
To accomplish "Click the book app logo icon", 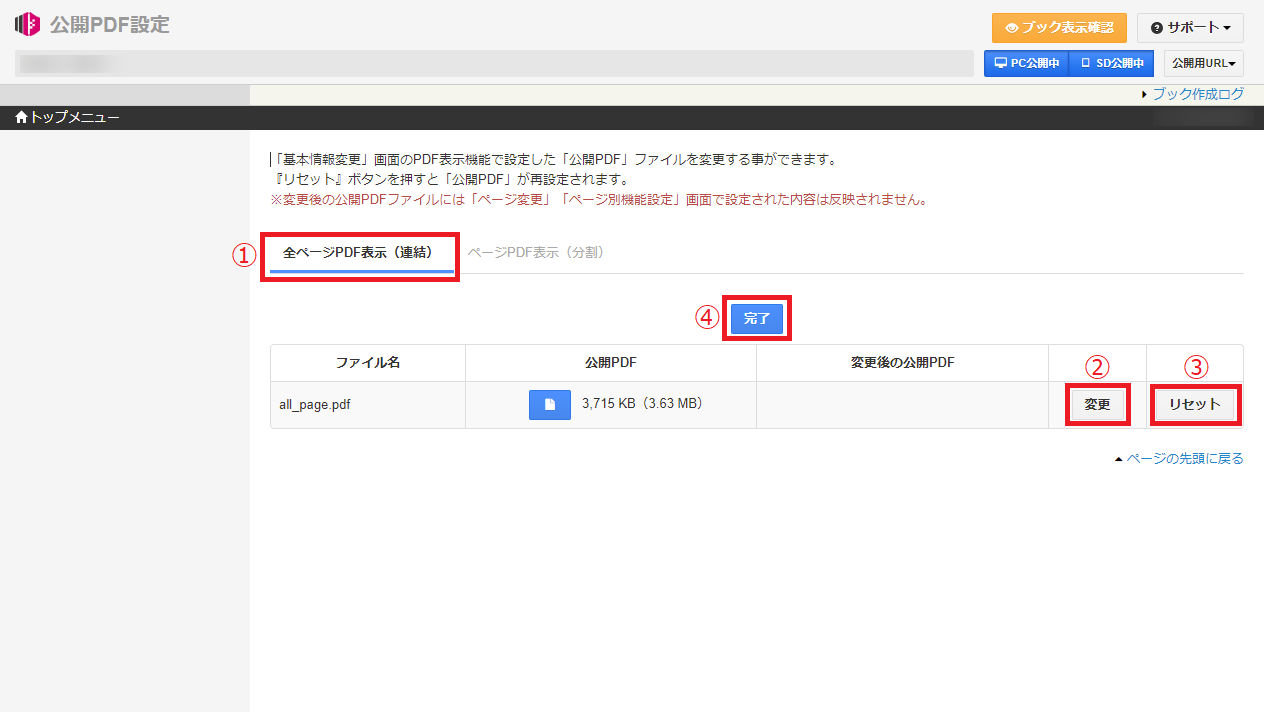I will (x=27, y=24).
